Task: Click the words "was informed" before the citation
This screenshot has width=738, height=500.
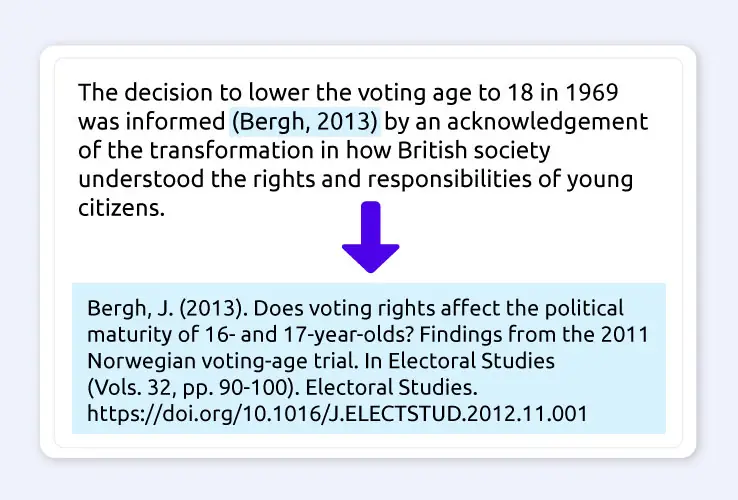Action: [151, 122]
